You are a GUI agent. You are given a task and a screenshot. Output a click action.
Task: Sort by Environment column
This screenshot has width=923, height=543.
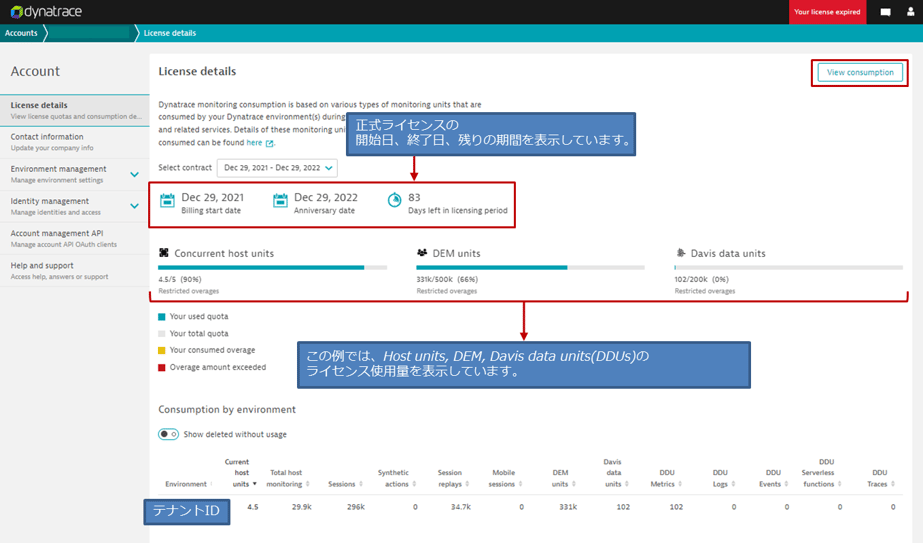[x=189, y=484]
